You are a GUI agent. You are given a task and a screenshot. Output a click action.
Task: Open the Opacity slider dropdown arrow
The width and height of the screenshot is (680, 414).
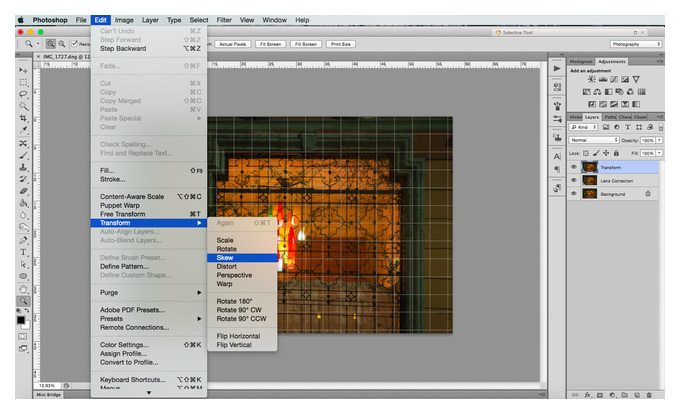(659, 140)
